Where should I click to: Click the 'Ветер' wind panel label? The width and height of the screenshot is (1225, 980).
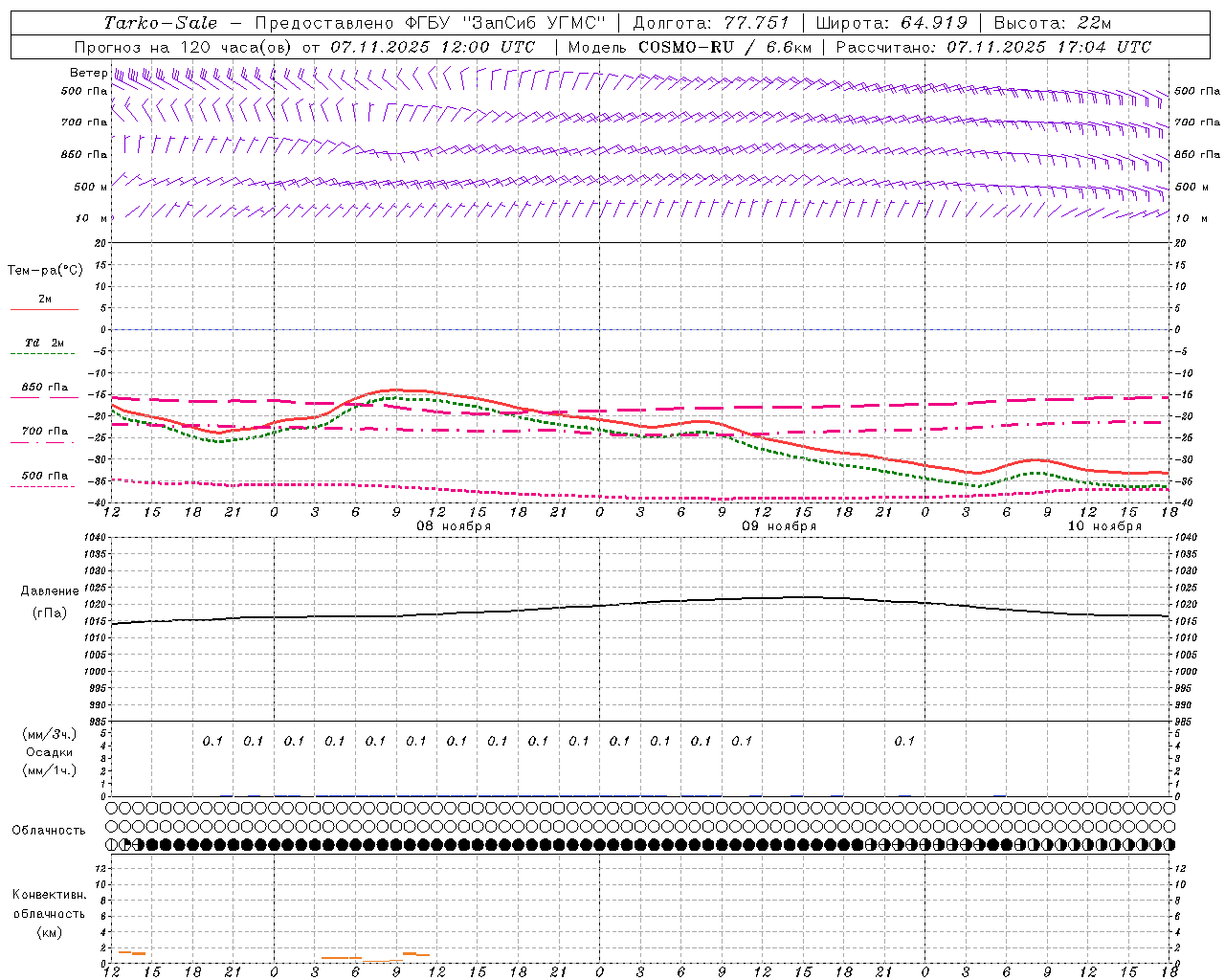pyautogui.click(x=88, y=73)
